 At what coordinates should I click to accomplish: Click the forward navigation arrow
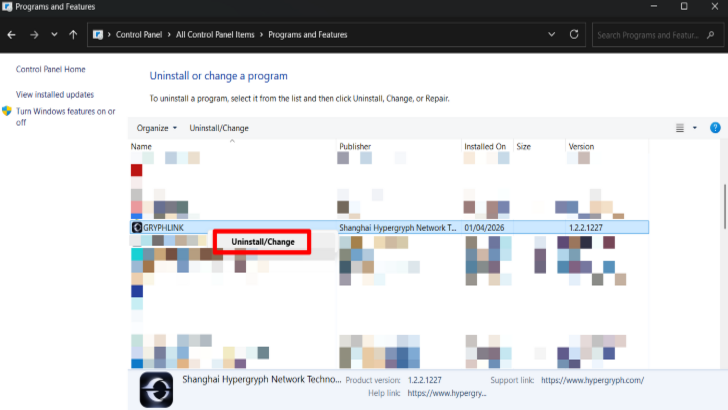pos(34,35)
